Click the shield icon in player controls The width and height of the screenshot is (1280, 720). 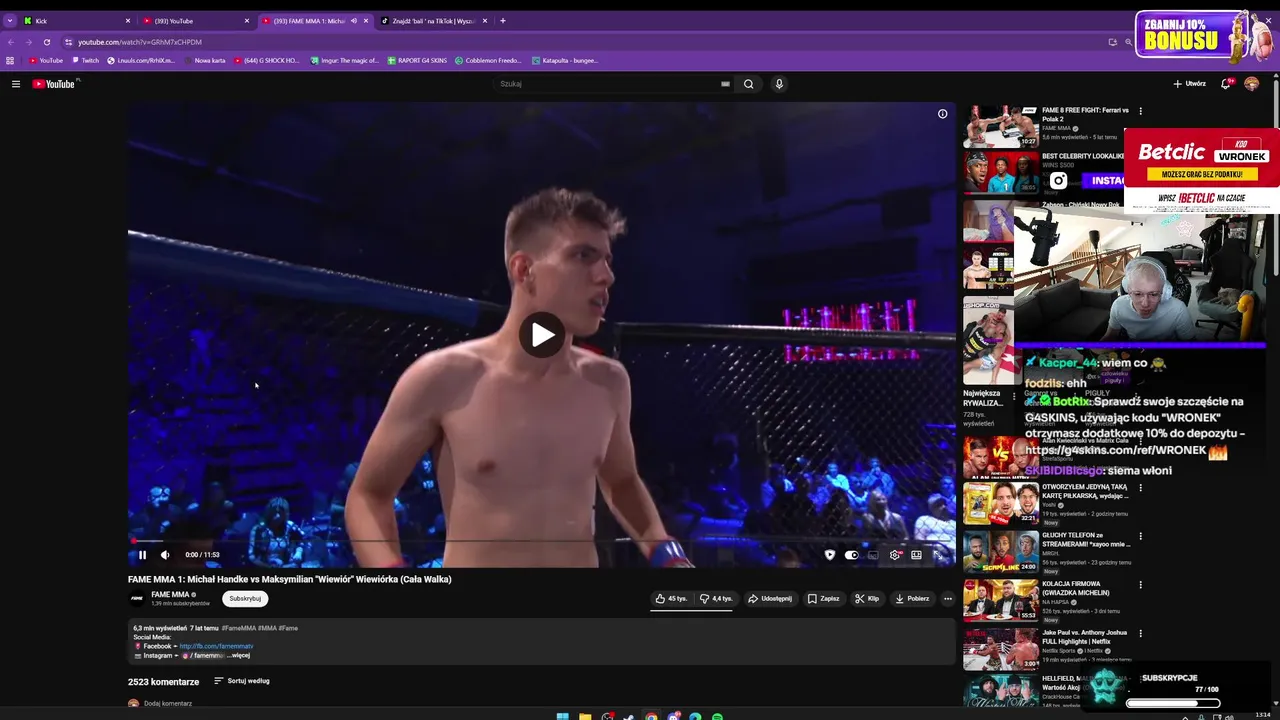(x=830, y=555)
